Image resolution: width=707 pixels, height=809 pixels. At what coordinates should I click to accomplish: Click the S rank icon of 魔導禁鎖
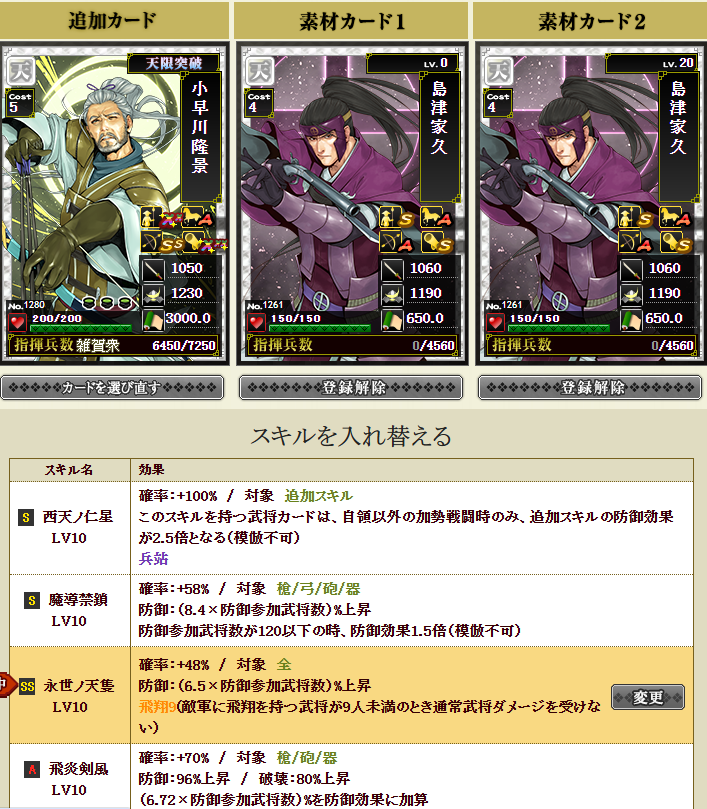[32, 600]
